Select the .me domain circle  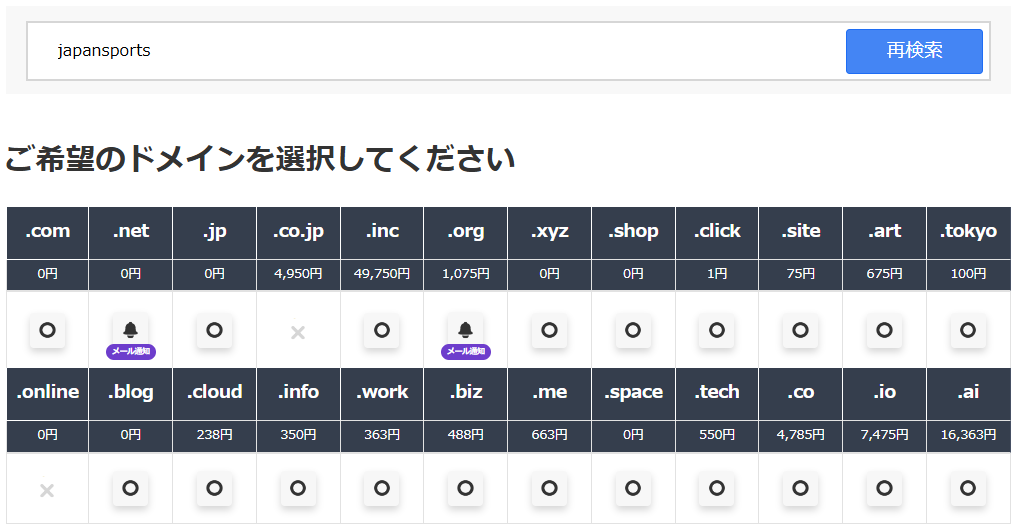click(549, 489)
